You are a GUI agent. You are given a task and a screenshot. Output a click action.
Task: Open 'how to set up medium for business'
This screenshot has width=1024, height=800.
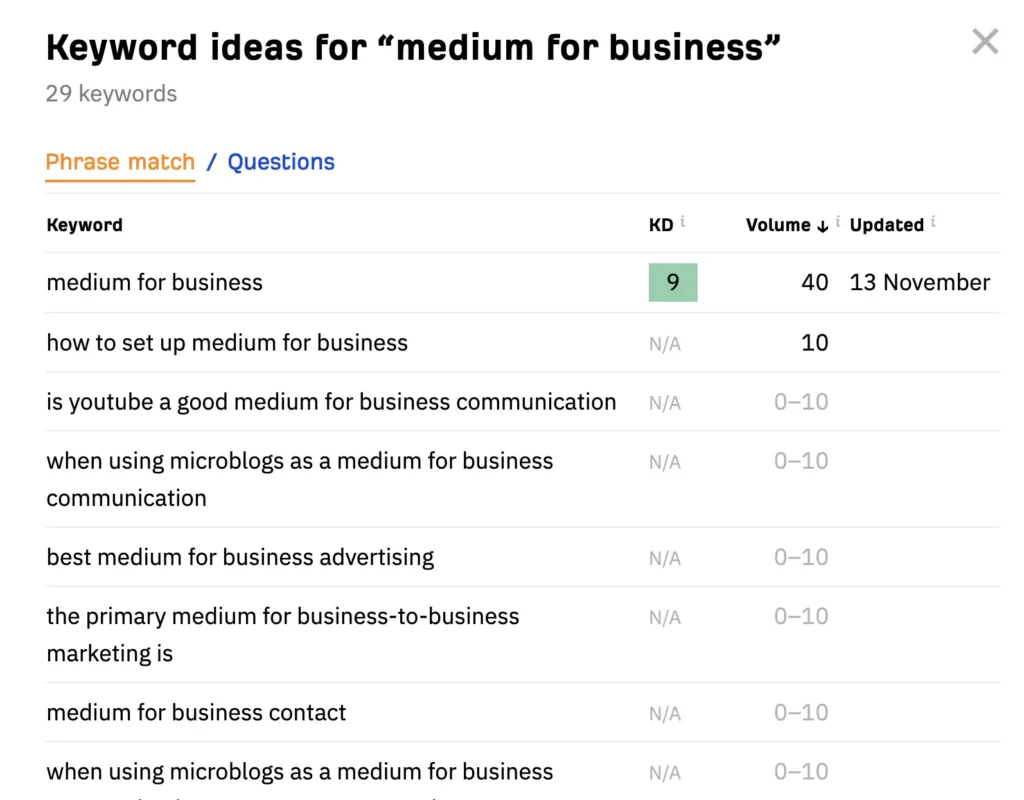(226, 342)
